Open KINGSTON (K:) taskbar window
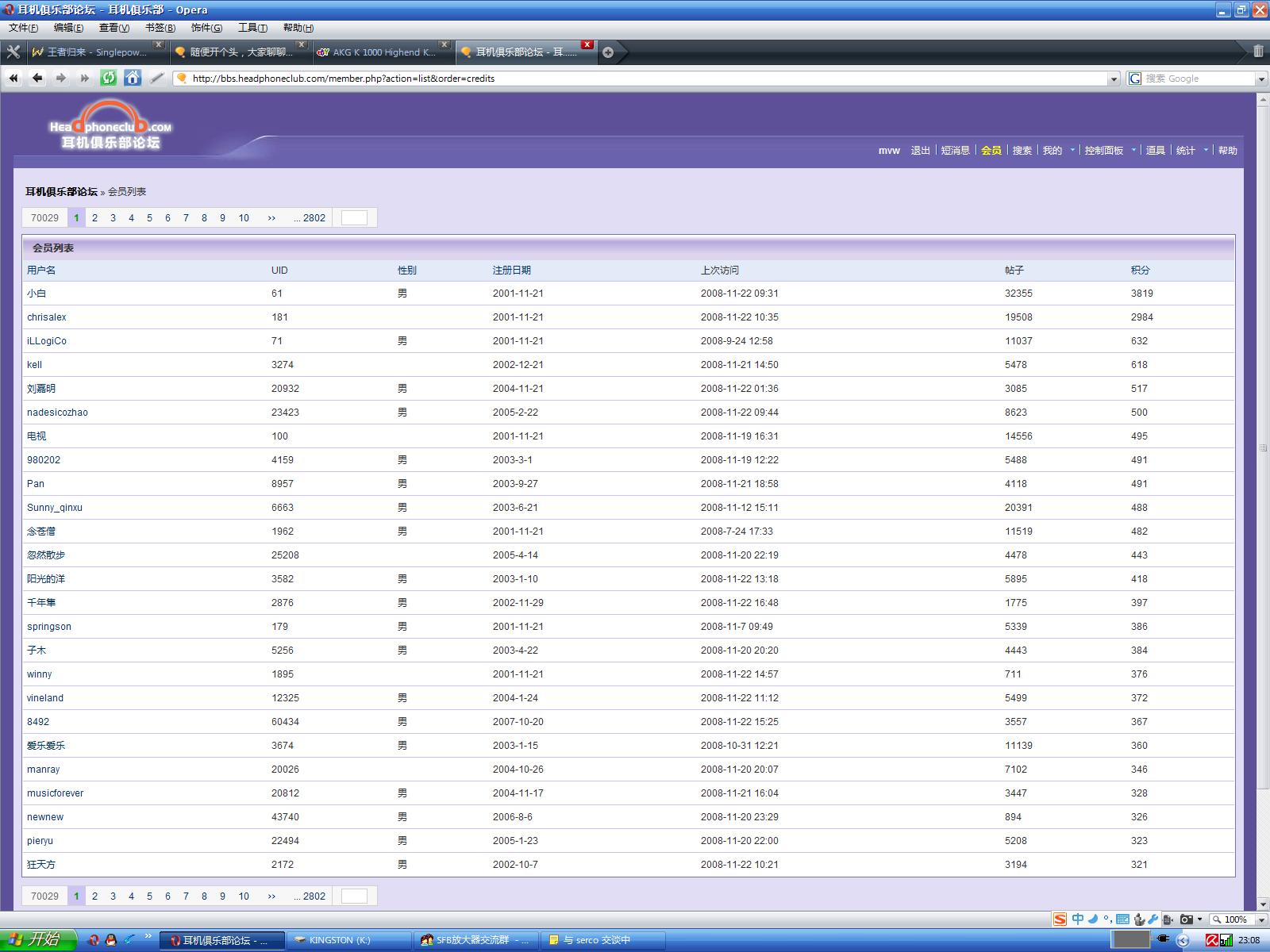This screenshot has width=1270, height=952. (348, 940)
